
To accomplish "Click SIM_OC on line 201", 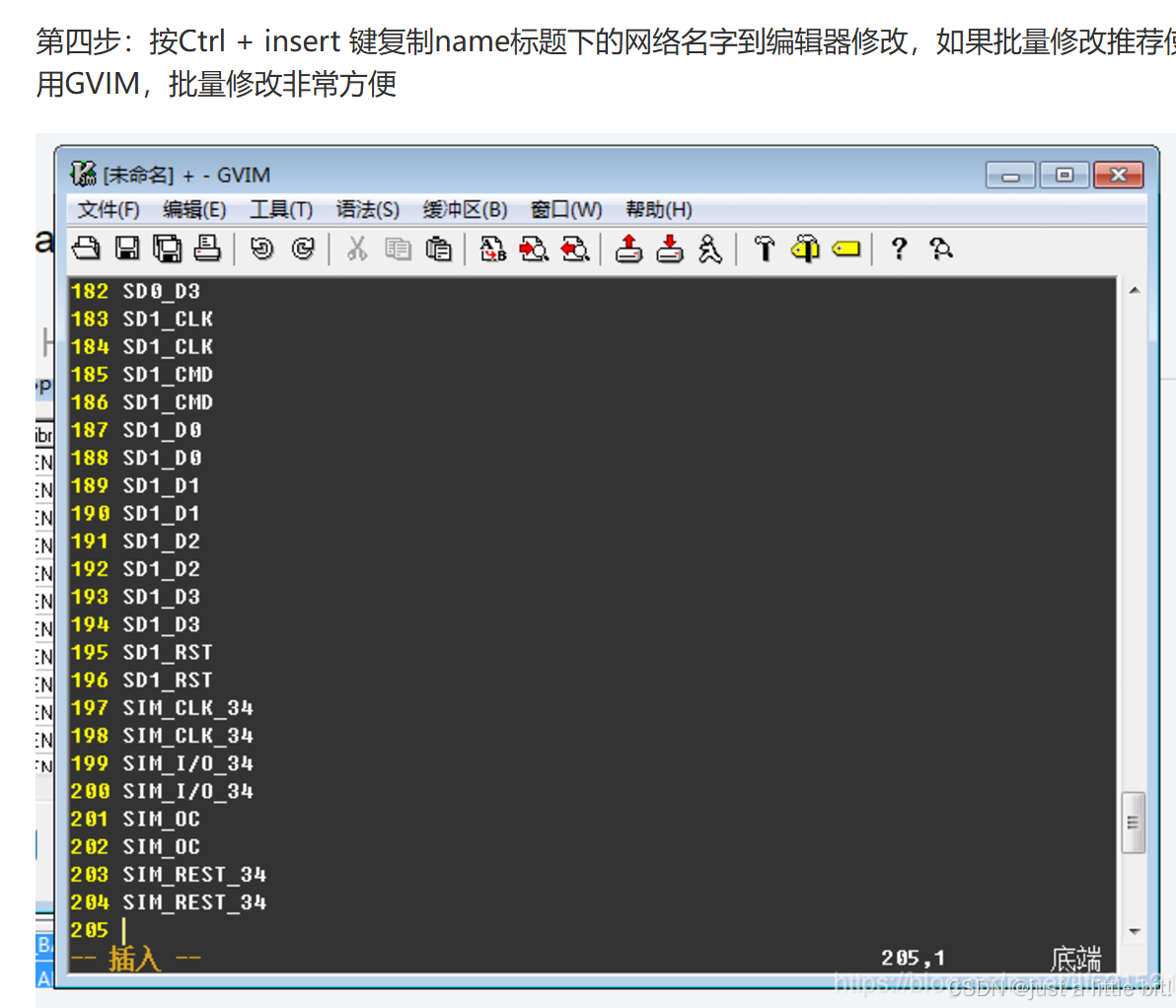I will pos(161,819).
